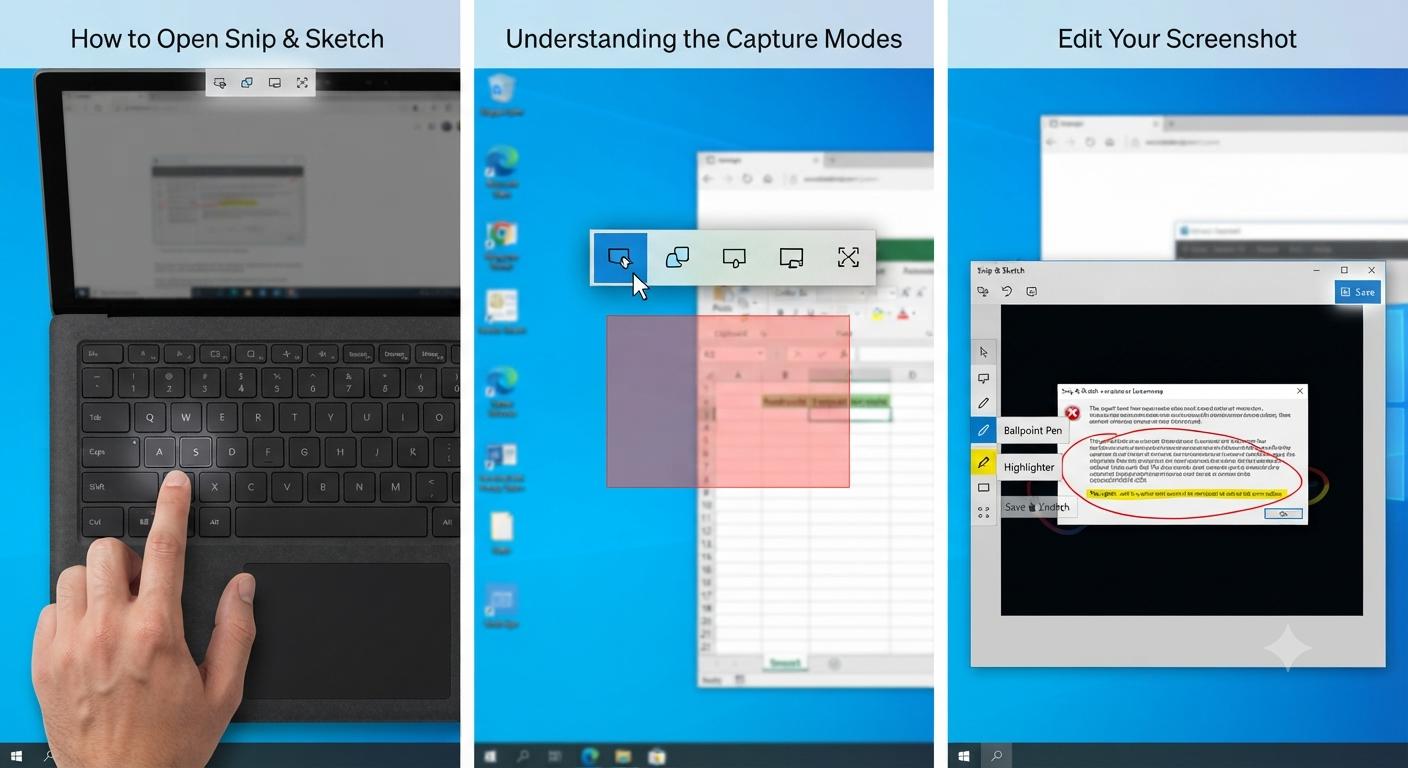Click the icon right of Undo in Snip & Sketch
The image size is (1408, 768).
point(1031,292)
